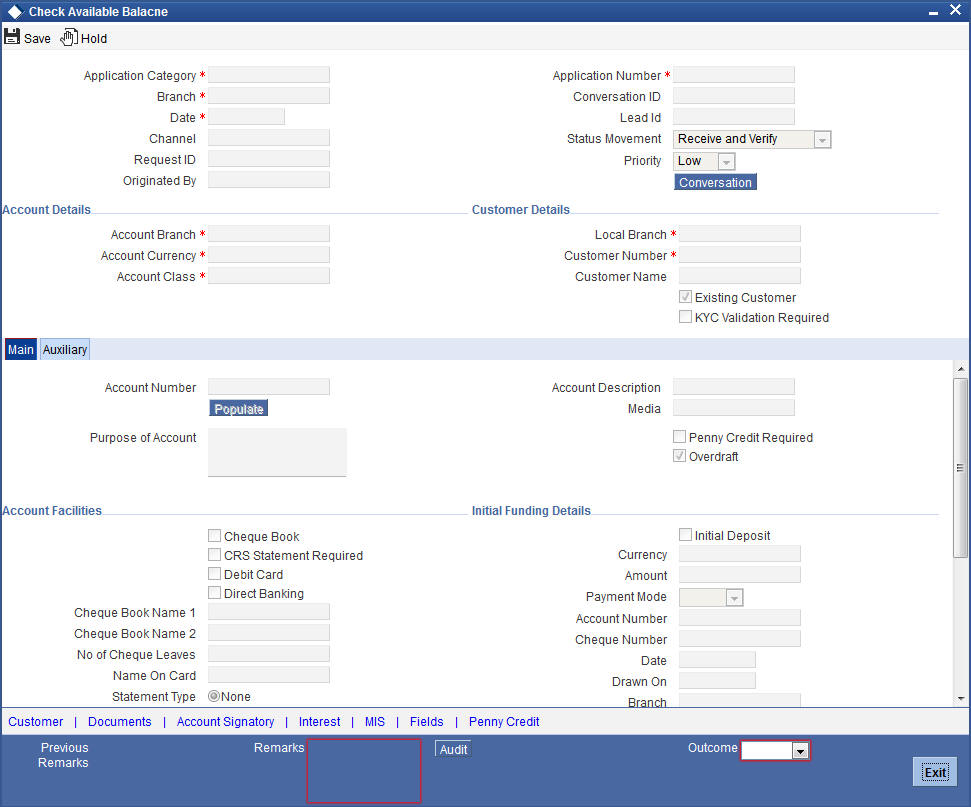Click the Media field
Image resolution: width=971 pixels, height=807 pixels.
(x=734, y=408)
